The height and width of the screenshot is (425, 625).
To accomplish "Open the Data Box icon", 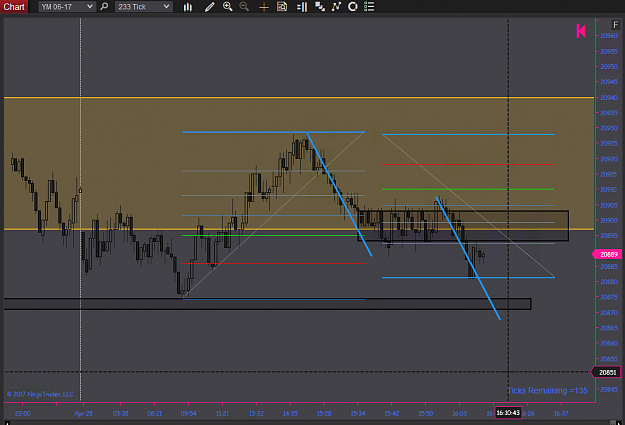I will pyautogui.click(x=282, y=6).
